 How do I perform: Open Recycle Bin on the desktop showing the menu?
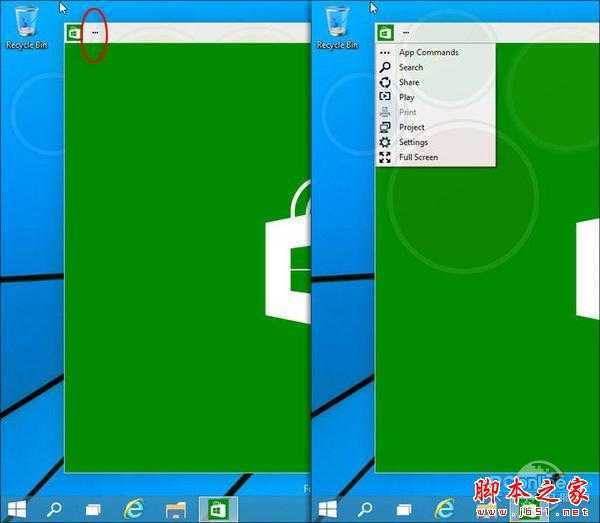tap(338, 27)
